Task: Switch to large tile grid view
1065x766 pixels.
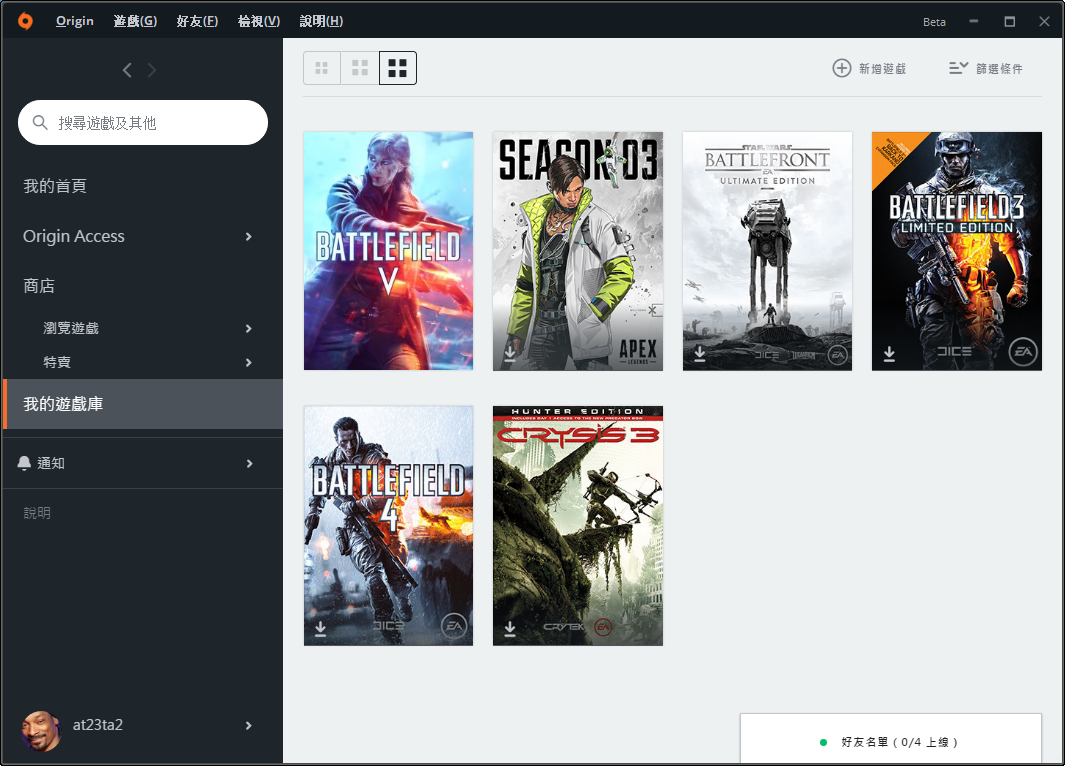Action: pos(397,68)
